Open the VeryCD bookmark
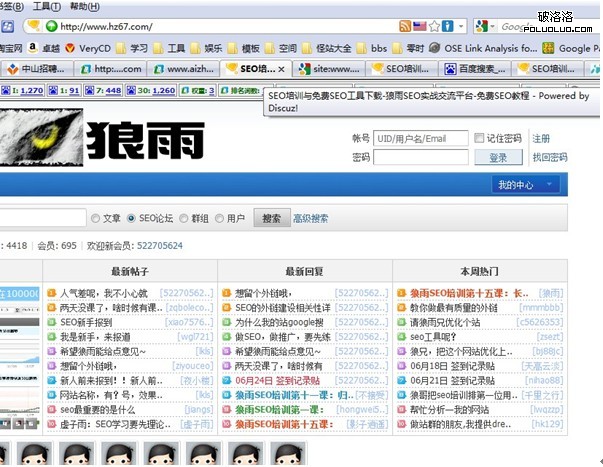The image size is (603, 467). (x=88, y=48)
